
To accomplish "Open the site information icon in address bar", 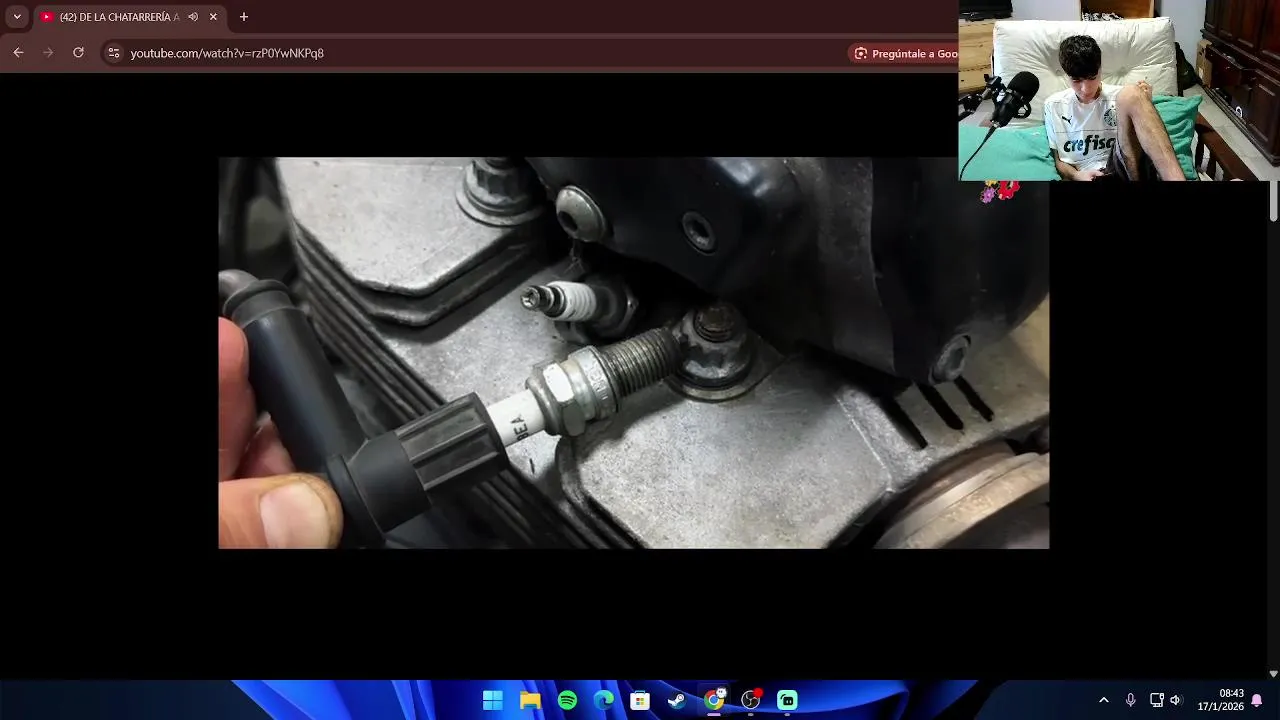I will (114, 53).
